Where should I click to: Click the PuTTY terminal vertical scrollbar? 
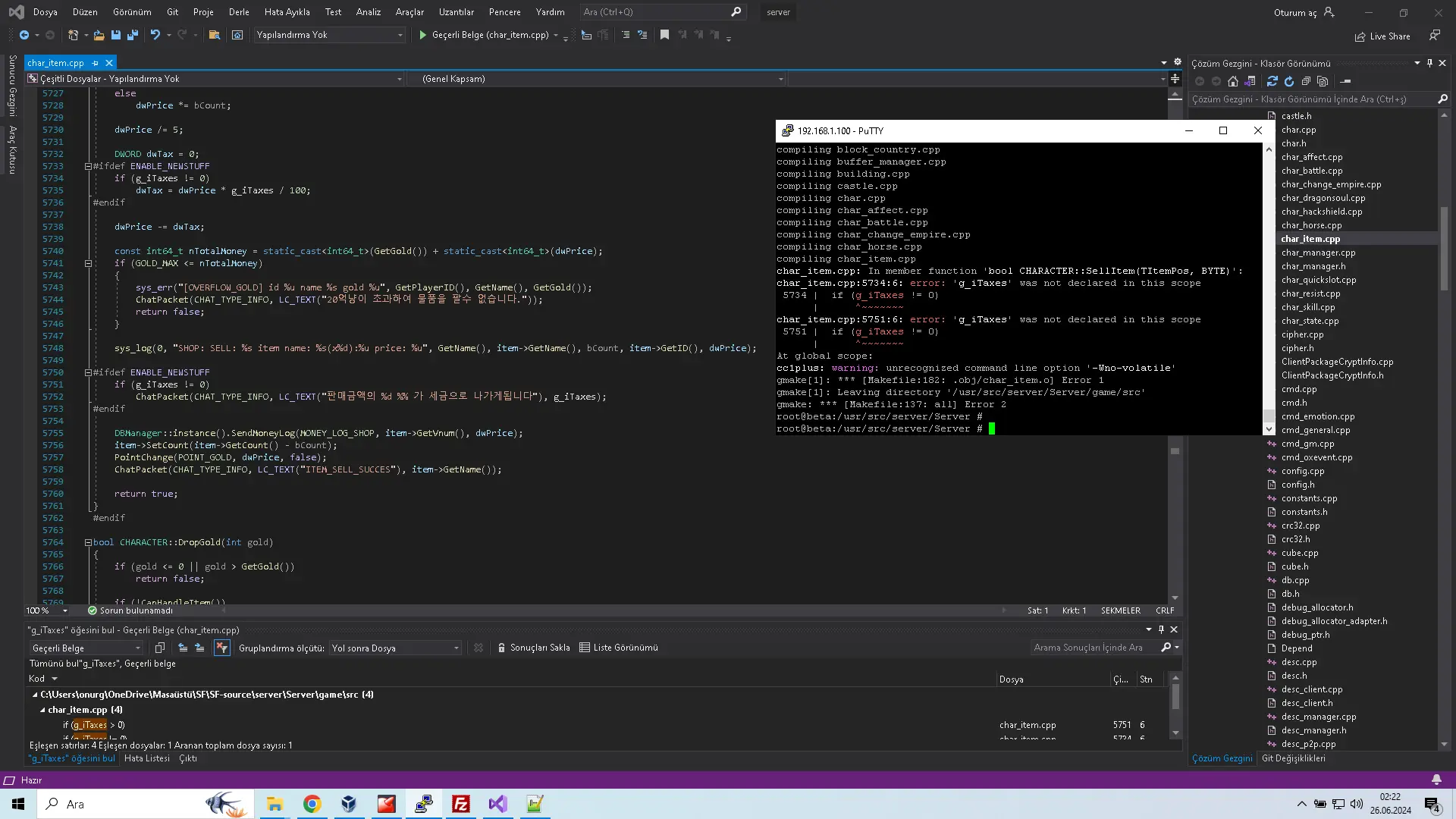tap(1269, 288)
